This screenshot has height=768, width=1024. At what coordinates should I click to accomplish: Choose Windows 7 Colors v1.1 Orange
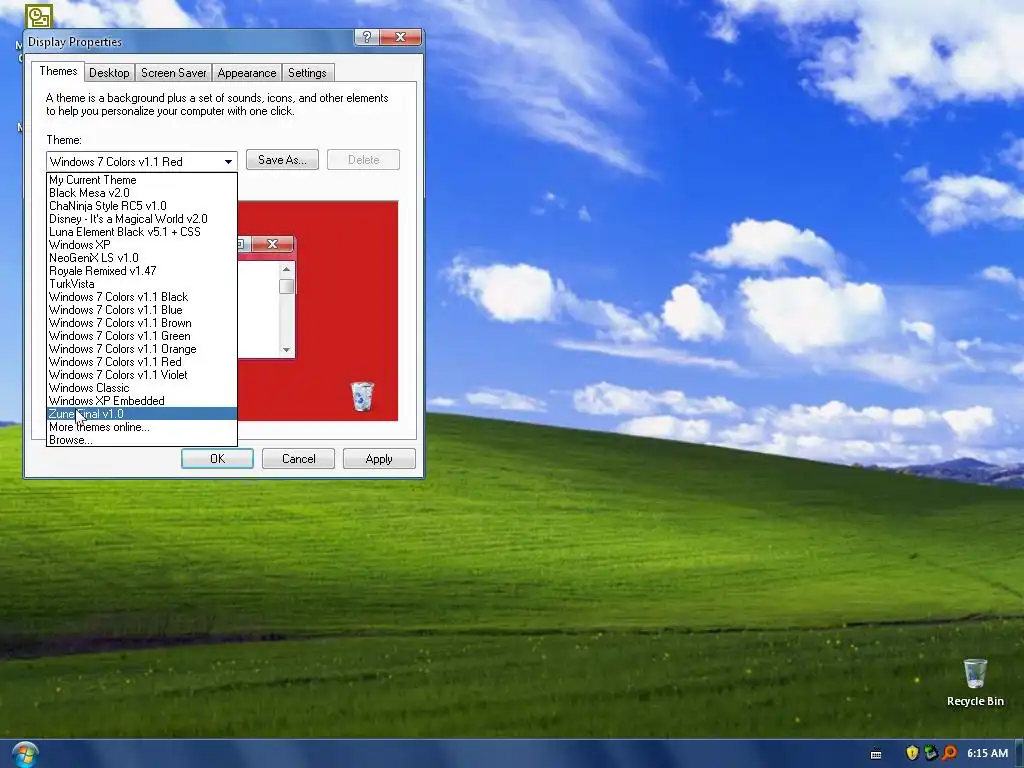(x=142, y=349)
